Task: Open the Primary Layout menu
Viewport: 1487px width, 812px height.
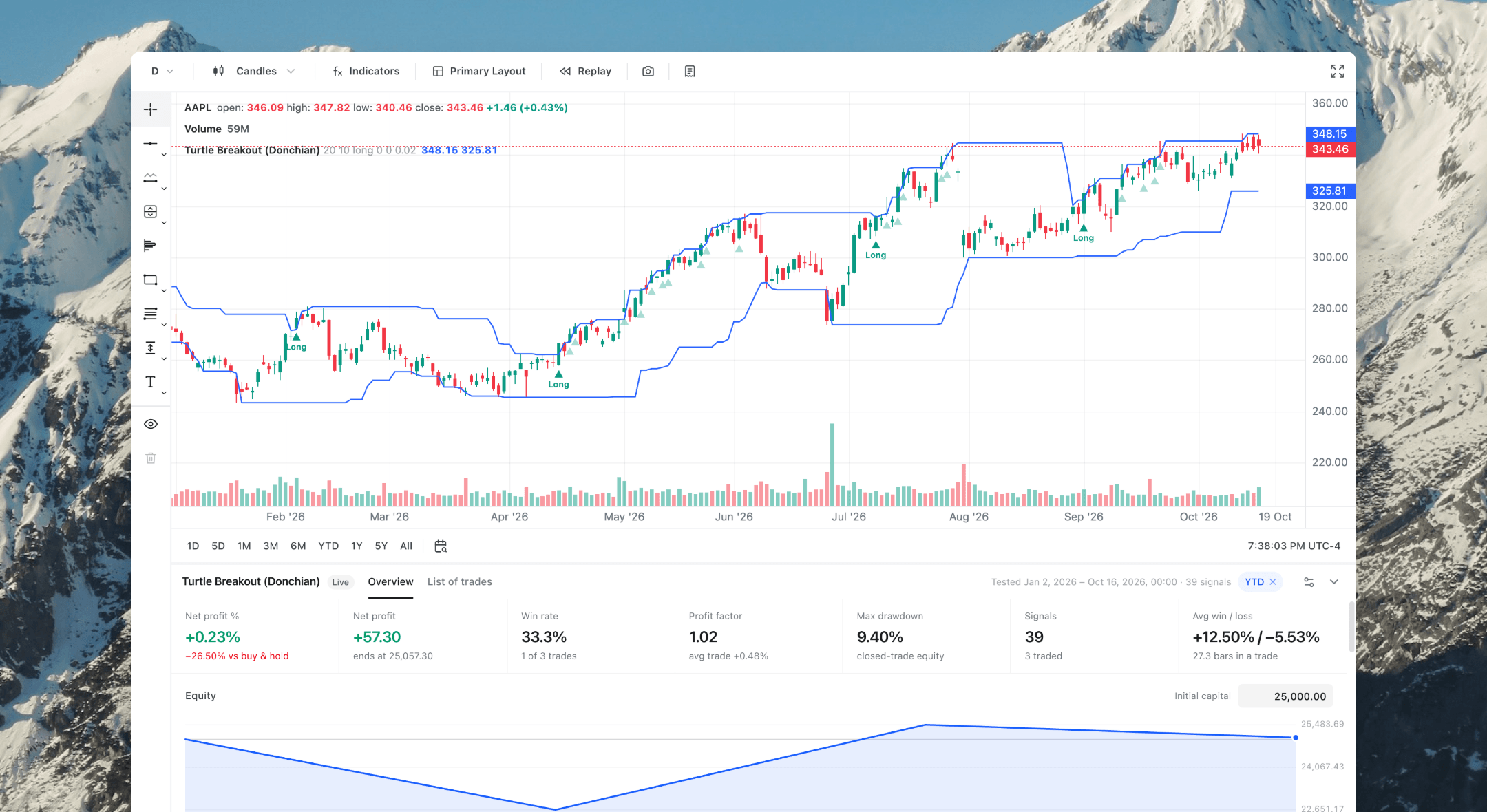Action: [x=479, y=71]
